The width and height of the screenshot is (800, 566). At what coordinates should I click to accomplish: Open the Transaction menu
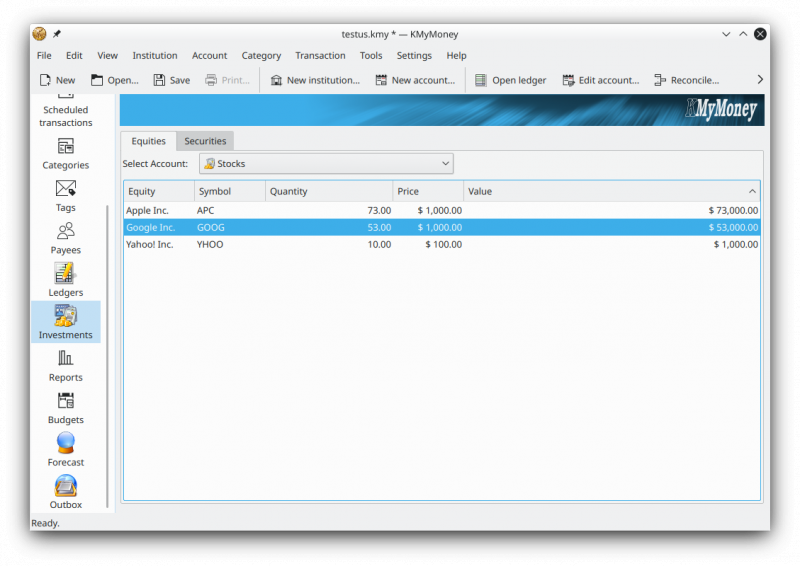320,56
